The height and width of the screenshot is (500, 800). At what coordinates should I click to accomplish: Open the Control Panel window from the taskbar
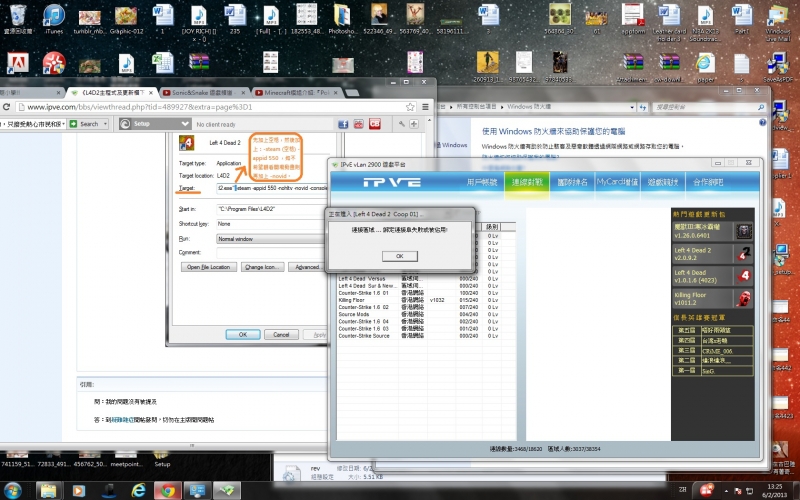(x=197, y=490)
